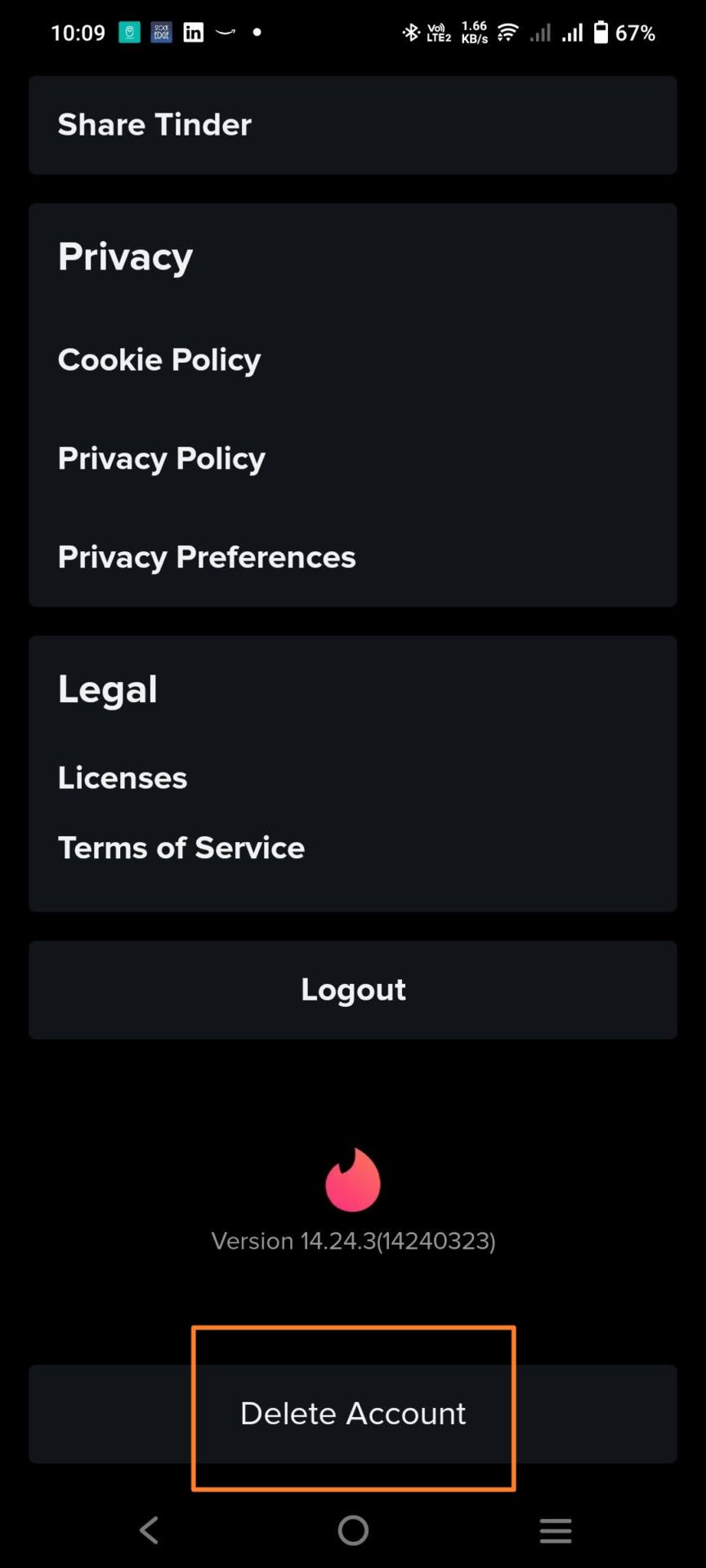Tap the Bluetooth status icon
Image resolution: width=706 pixels, height=1568 pixels.
pos(410,33)
